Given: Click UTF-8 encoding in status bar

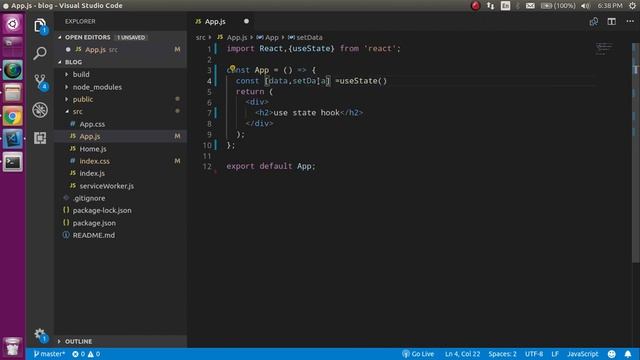Looking at the screenshot, I should pyautogui.click(x=534, y=354).
